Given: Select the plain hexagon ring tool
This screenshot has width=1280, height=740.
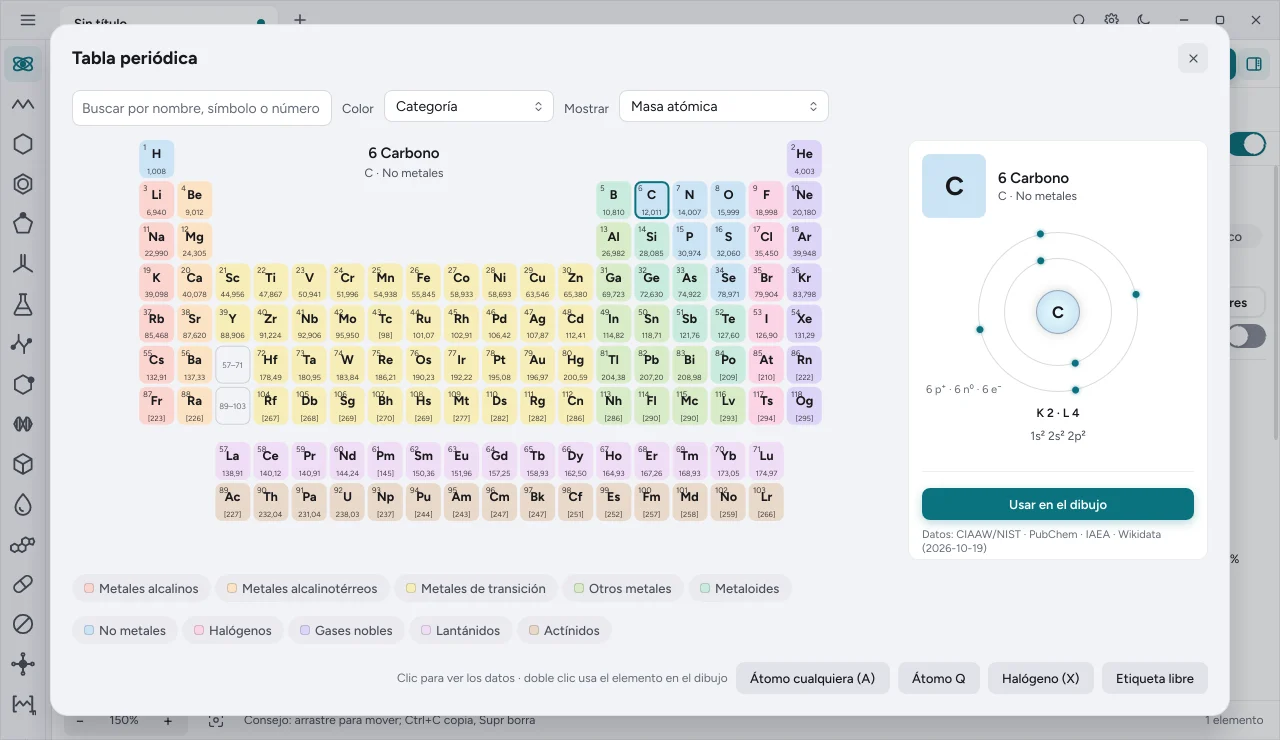Looking at the screenshot, I should click(23, 144).
